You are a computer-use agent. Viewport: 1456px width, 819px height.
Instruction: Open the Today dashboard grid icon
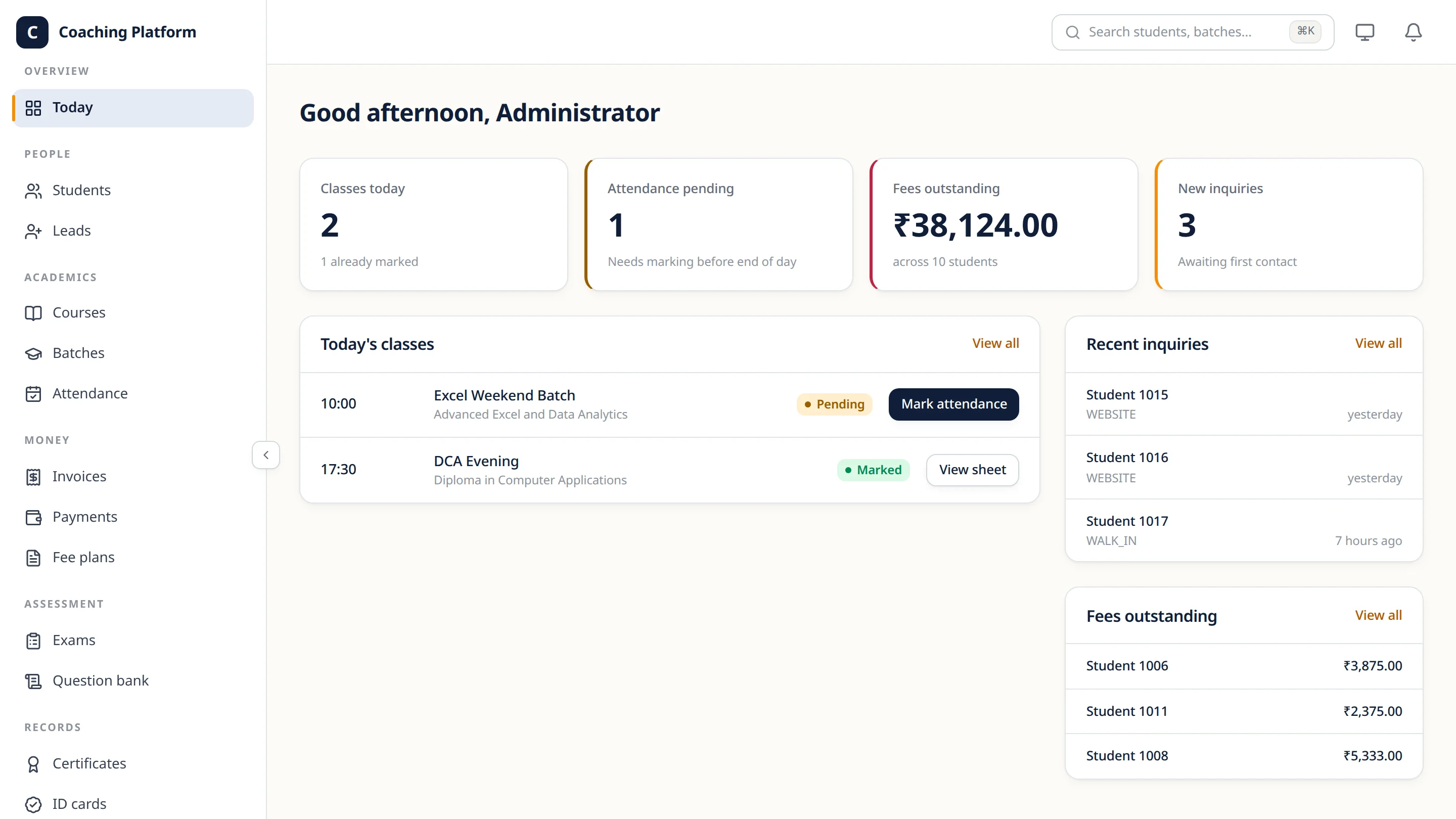click(33, 108)
